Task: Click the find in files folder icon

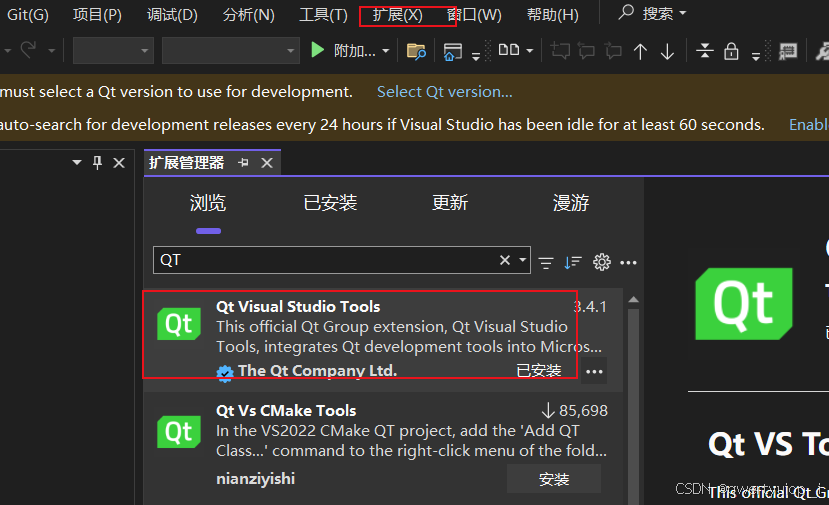Action: [x=416, y=51]
